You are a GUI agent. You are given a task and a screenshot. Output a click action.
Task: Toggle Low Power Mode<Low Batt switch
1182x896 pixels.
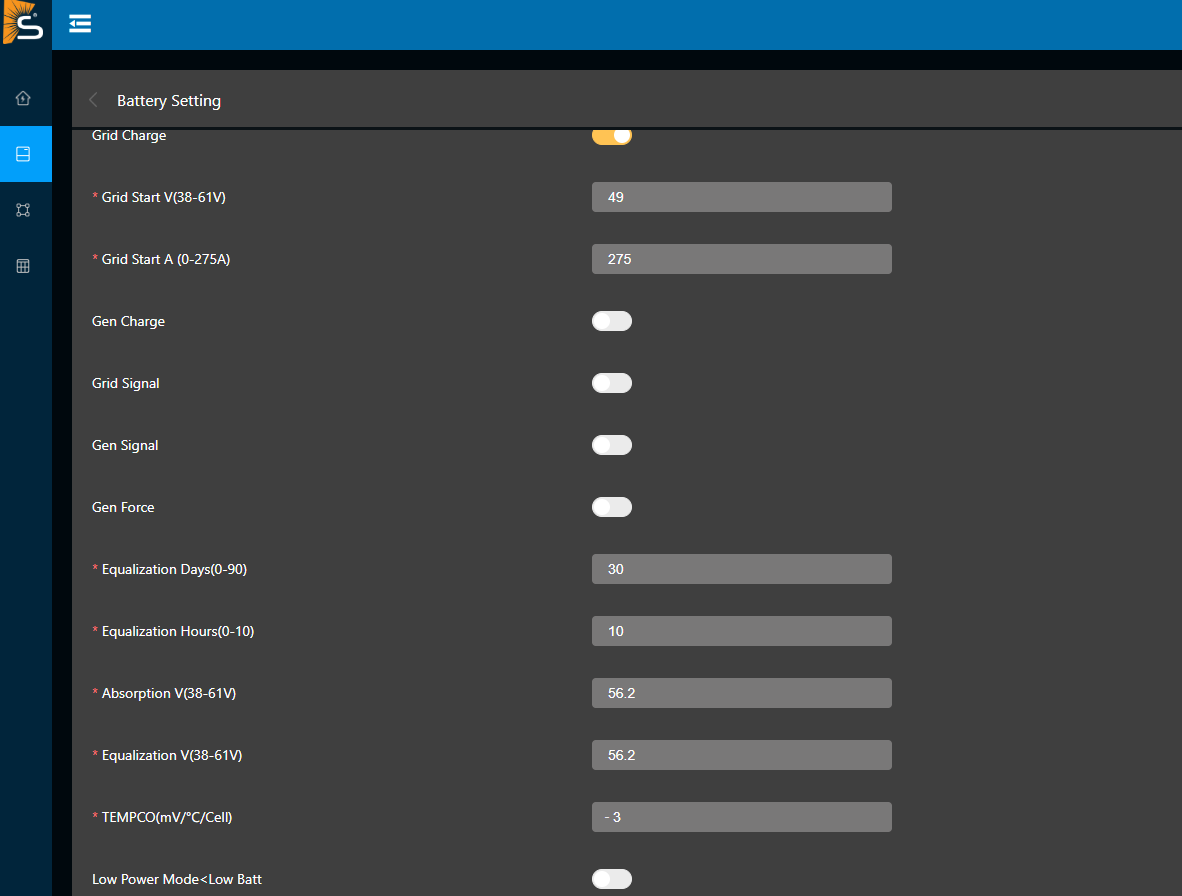pos(611,879)
